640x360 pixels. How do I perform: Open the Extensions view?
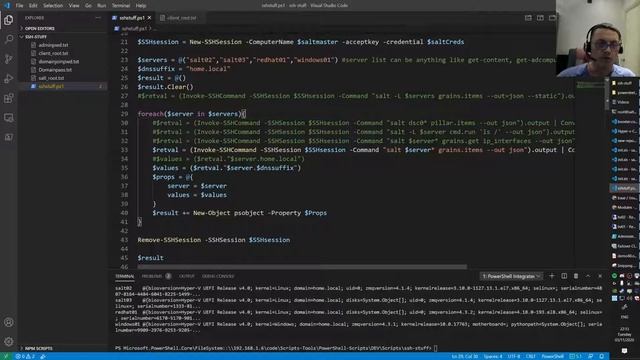point(9,98)
